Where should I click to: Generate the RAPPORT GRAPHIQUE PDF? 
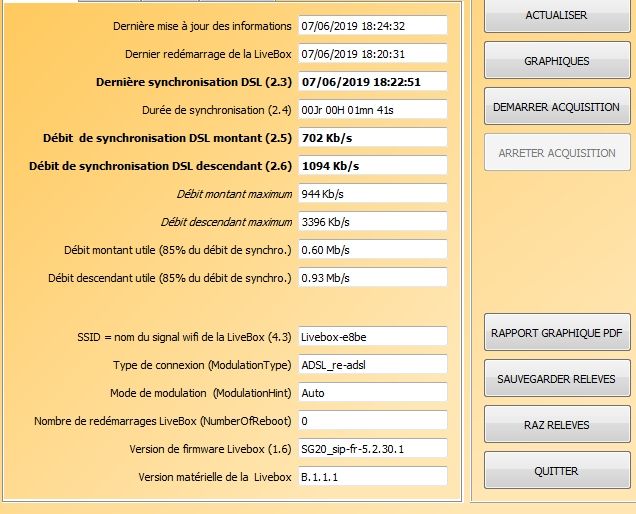pyautogui.click(x=557, y=333)
